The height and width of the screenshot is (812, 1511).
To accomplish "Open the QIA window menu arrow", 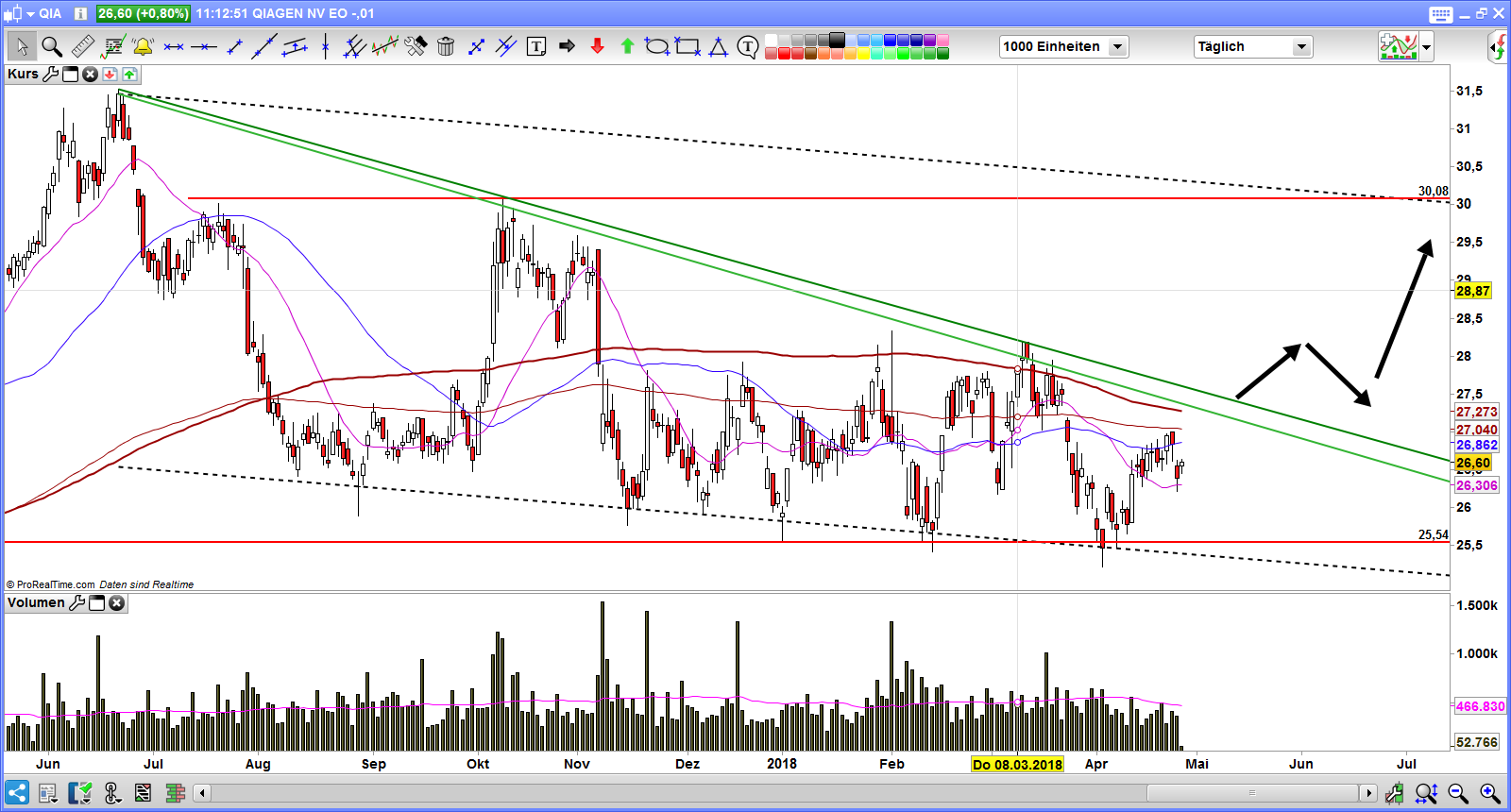I will [30, 13].
